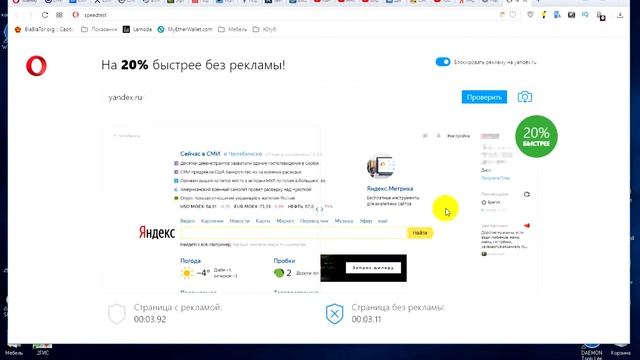Click the sun weather icon in preview
This screenshot has height=360, width=640.
(x=187, y=273)
